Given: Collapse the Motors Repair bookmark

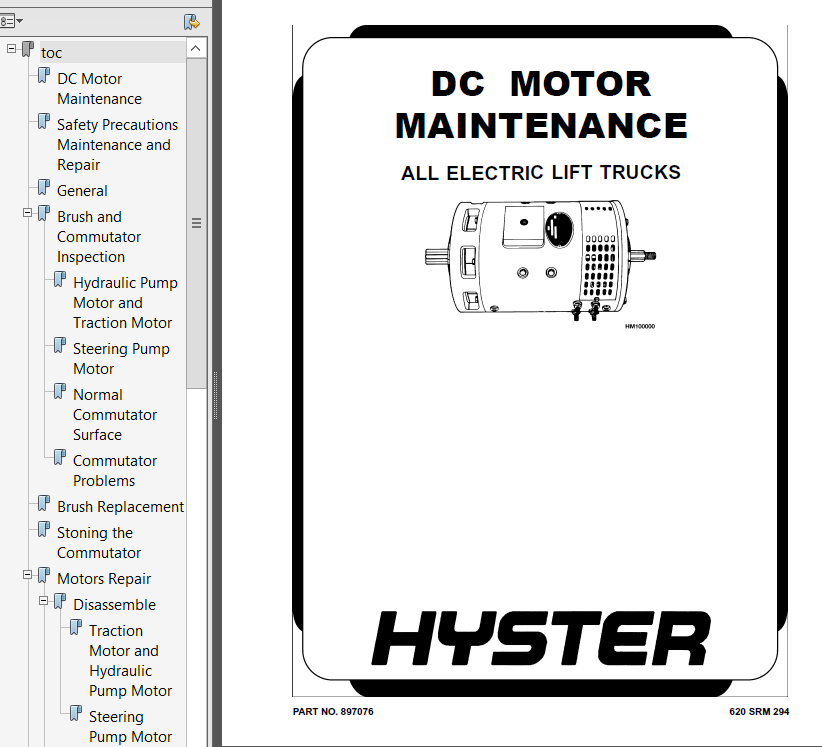Looking at the screenshot, I should (27, 575).
